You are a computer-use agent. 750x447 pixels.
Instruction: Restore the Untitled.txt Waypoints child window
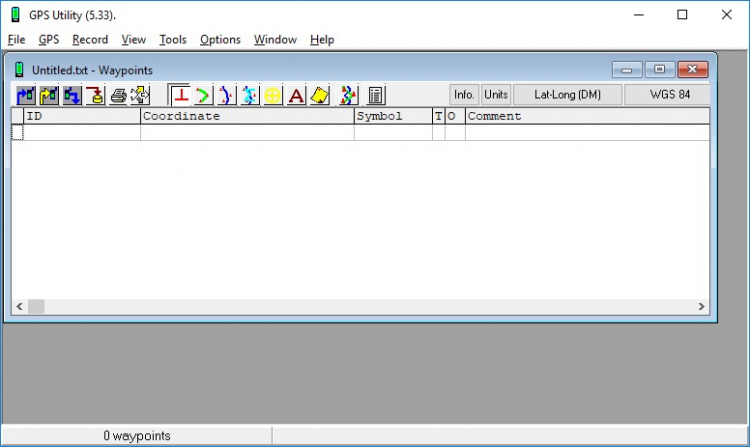(x=660, y=70)
